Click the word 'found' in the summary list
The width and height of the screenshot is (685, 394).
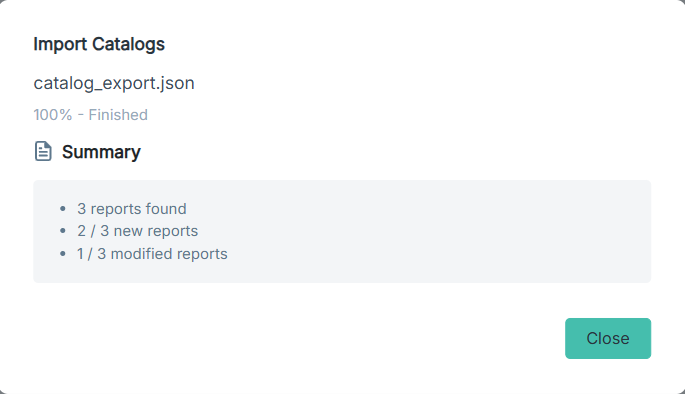(x=166, y=209)
